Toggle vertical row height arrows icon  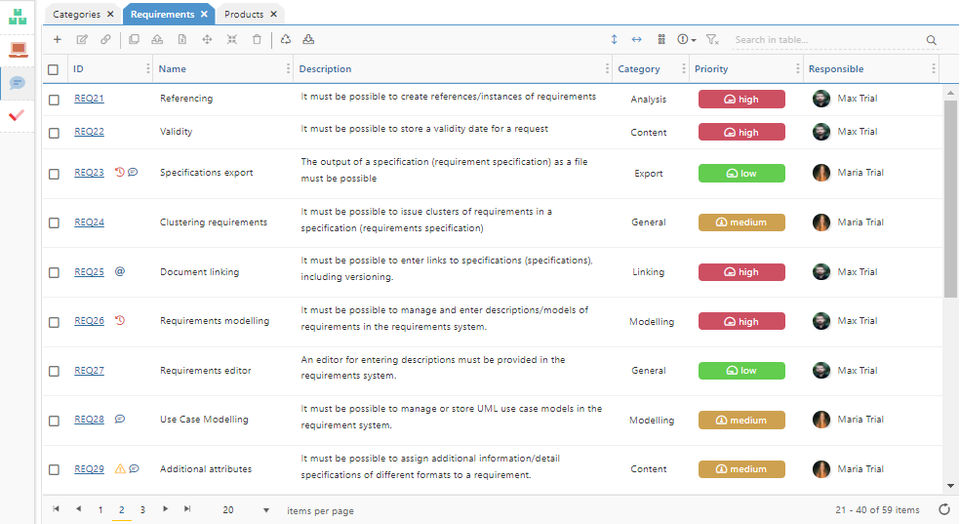pyautogui.click(x=614, y=40)
